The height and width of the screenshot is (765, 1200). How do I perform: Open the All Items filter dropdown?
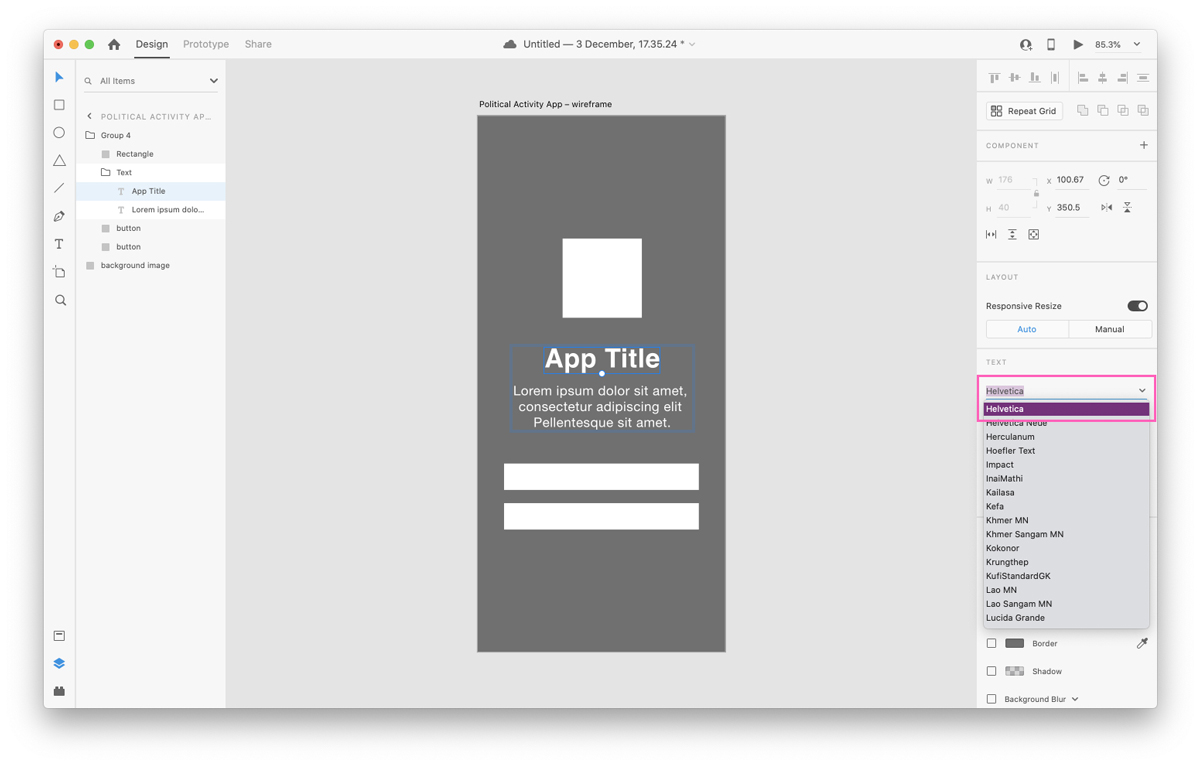[x=214, y=81]
